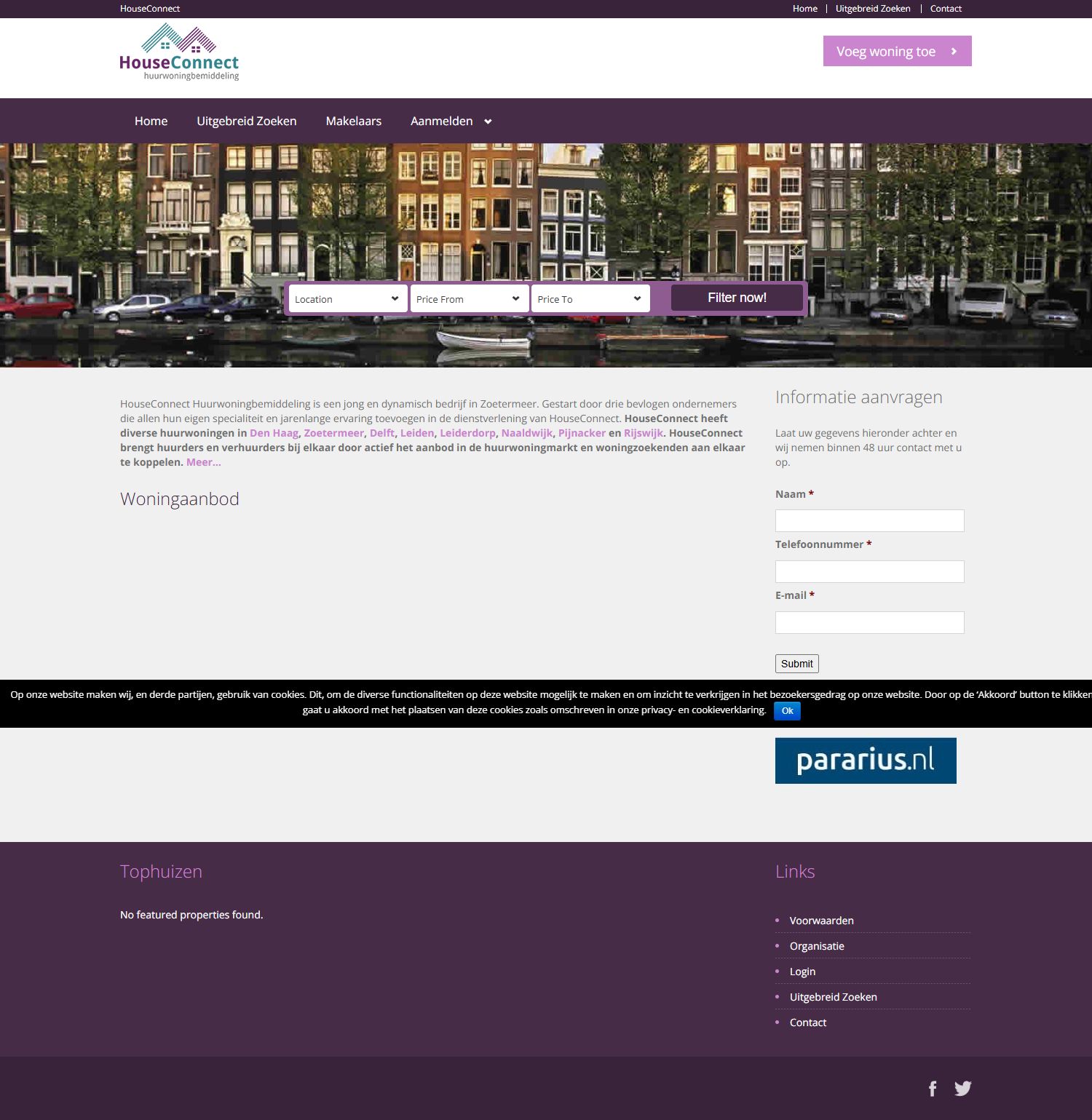Image resolution: width=1092 pixels, height=1120 pixels.
Task: Select Makelaars in the navigation
Action: (x=353, y=121)
